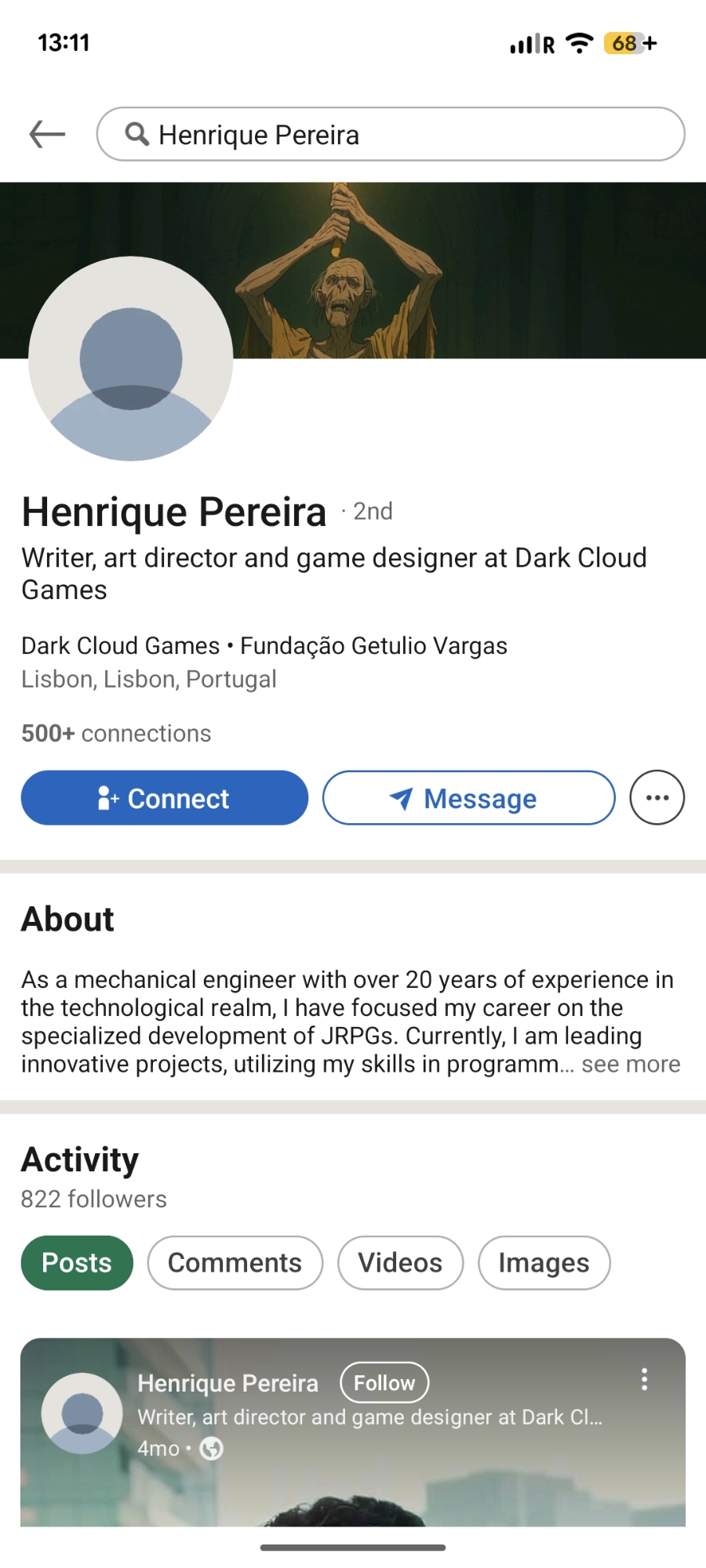
Task: Select the Posts activity filter
Action: tap(77, 1262)
